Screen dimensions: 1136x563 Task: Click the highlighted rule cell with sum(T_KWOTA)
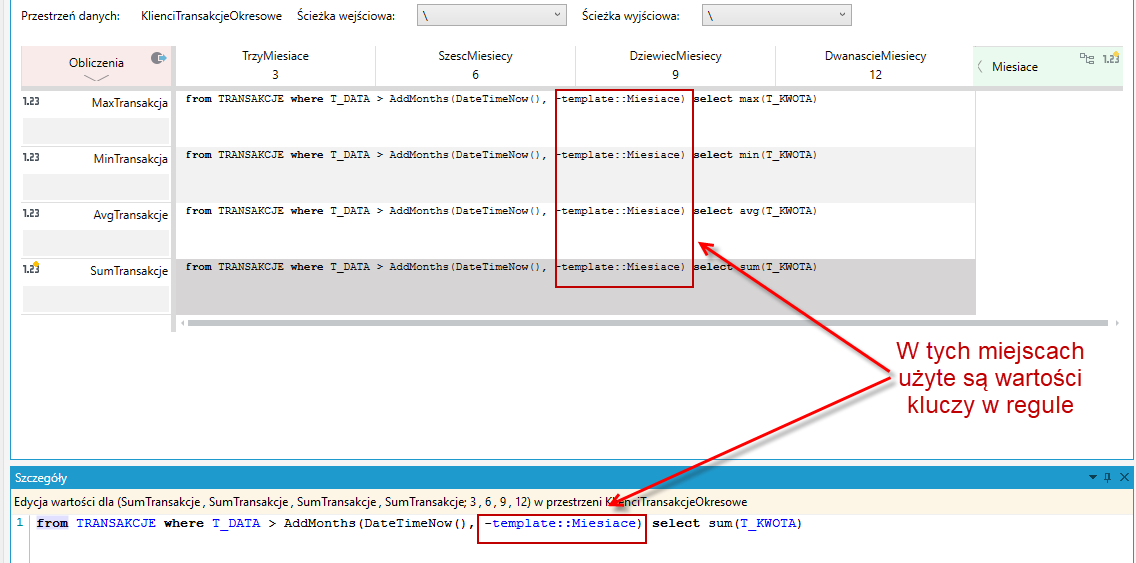coord(576,286)
